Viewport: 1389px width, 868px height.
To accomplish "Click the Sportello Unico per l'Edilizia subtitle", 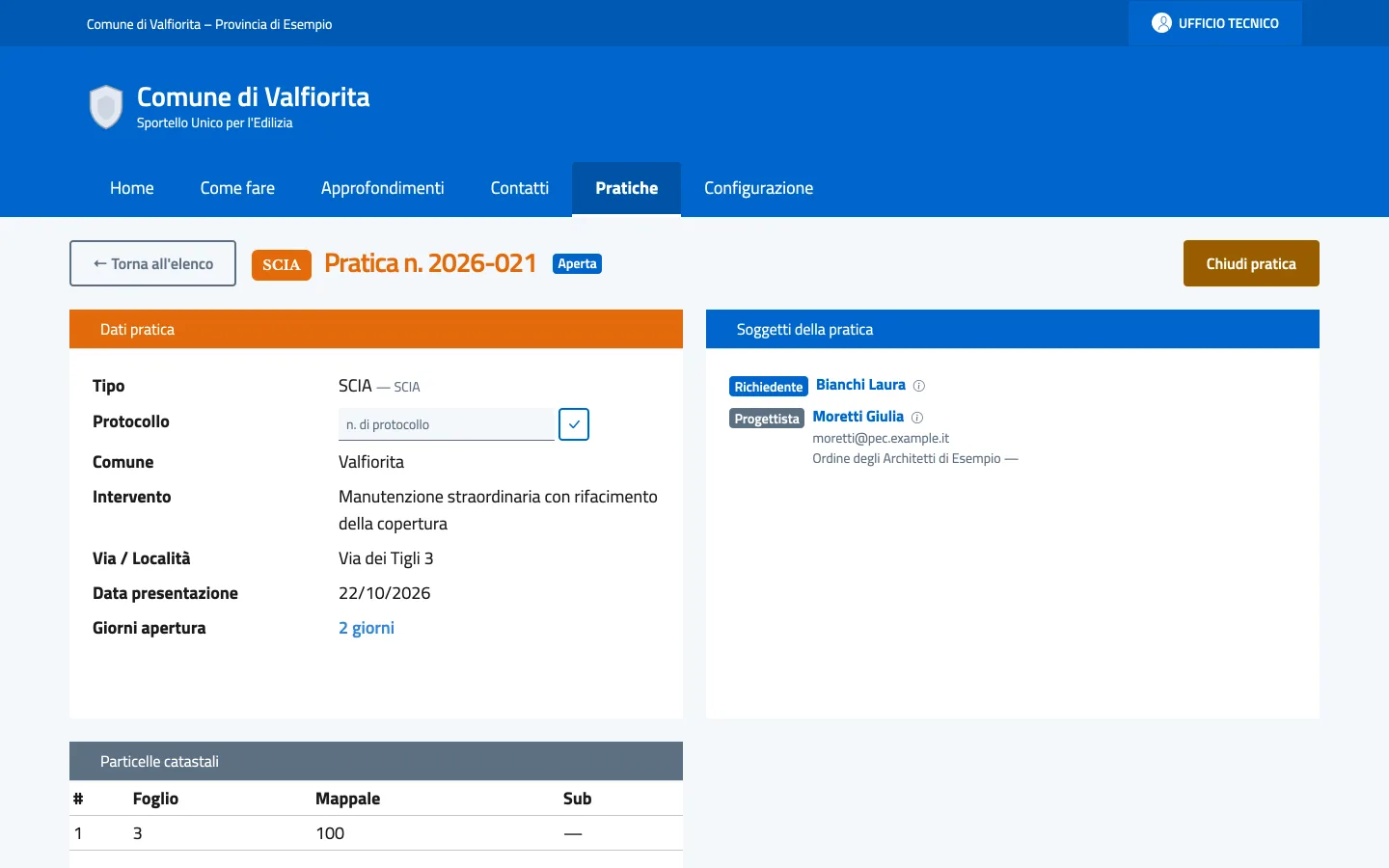I will coord(214,122).
